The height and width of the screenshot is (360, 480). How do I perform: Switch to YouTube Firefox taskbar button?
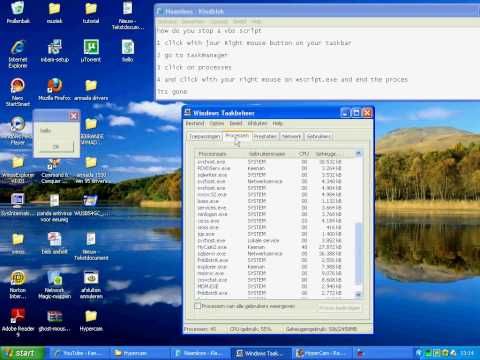click(79, 353)
